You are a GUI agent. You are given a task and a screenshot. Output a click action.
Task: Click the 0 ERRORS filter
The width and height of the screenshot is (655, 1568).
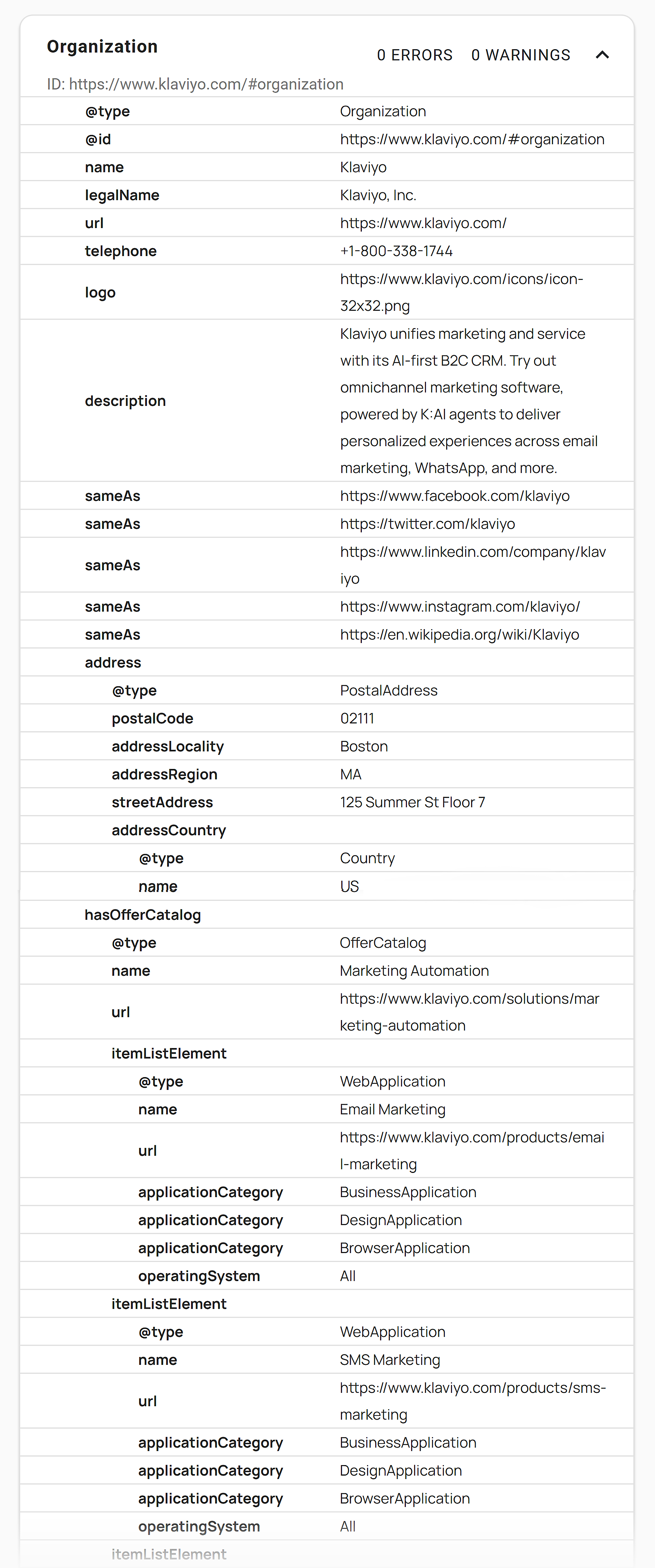415,55
